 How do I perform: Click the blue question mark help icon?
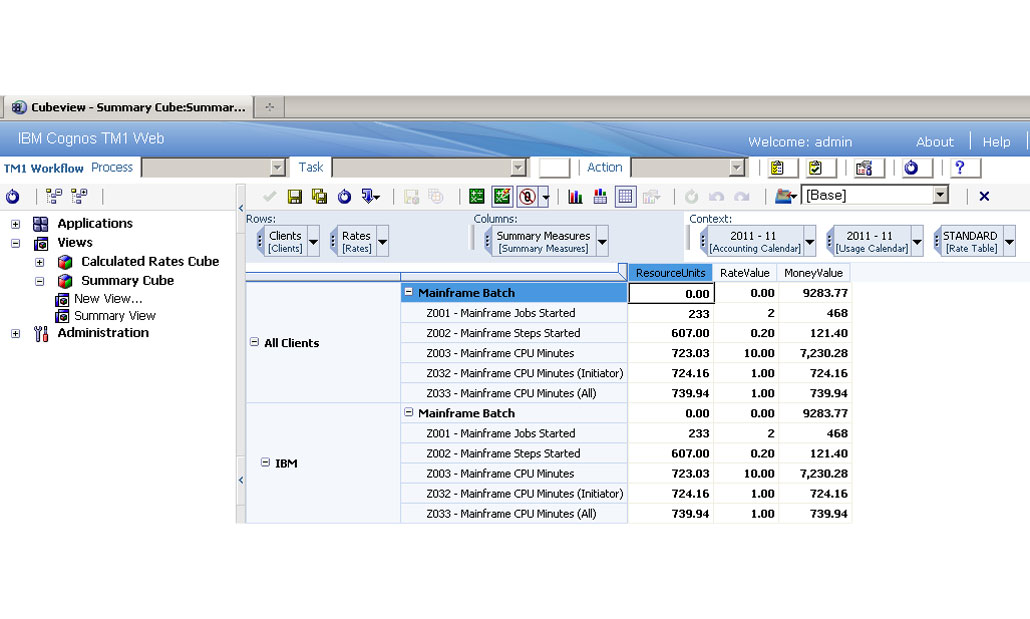[x=960, y=168]
